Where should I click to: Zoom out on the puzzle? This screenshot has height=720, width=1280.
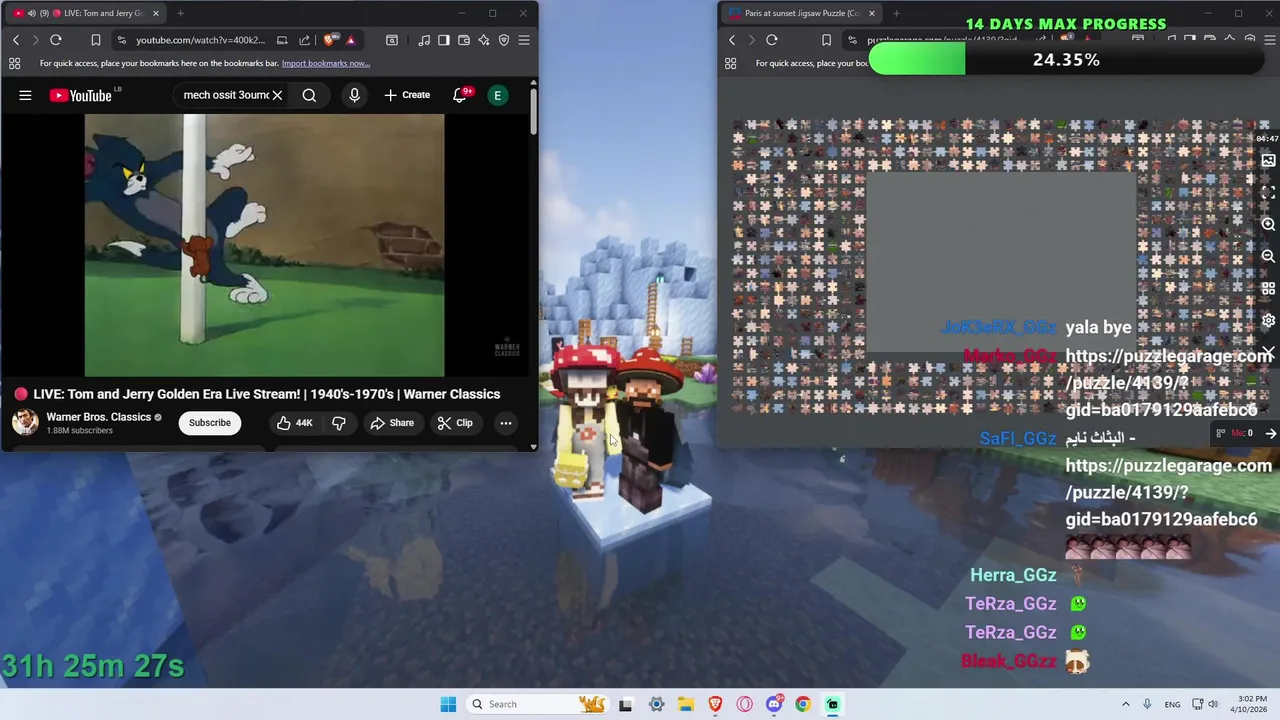[x=1268, y=256]
